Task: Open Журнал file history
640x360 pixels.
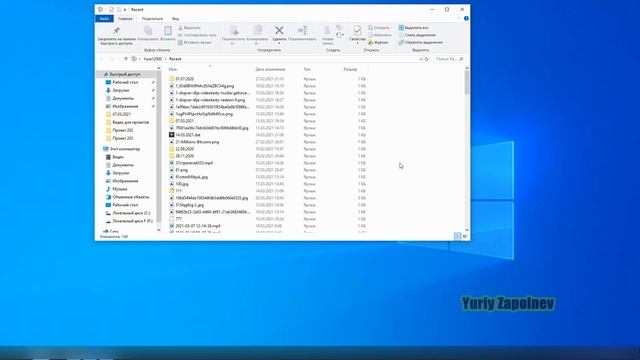Action: (x=378, y=42)
